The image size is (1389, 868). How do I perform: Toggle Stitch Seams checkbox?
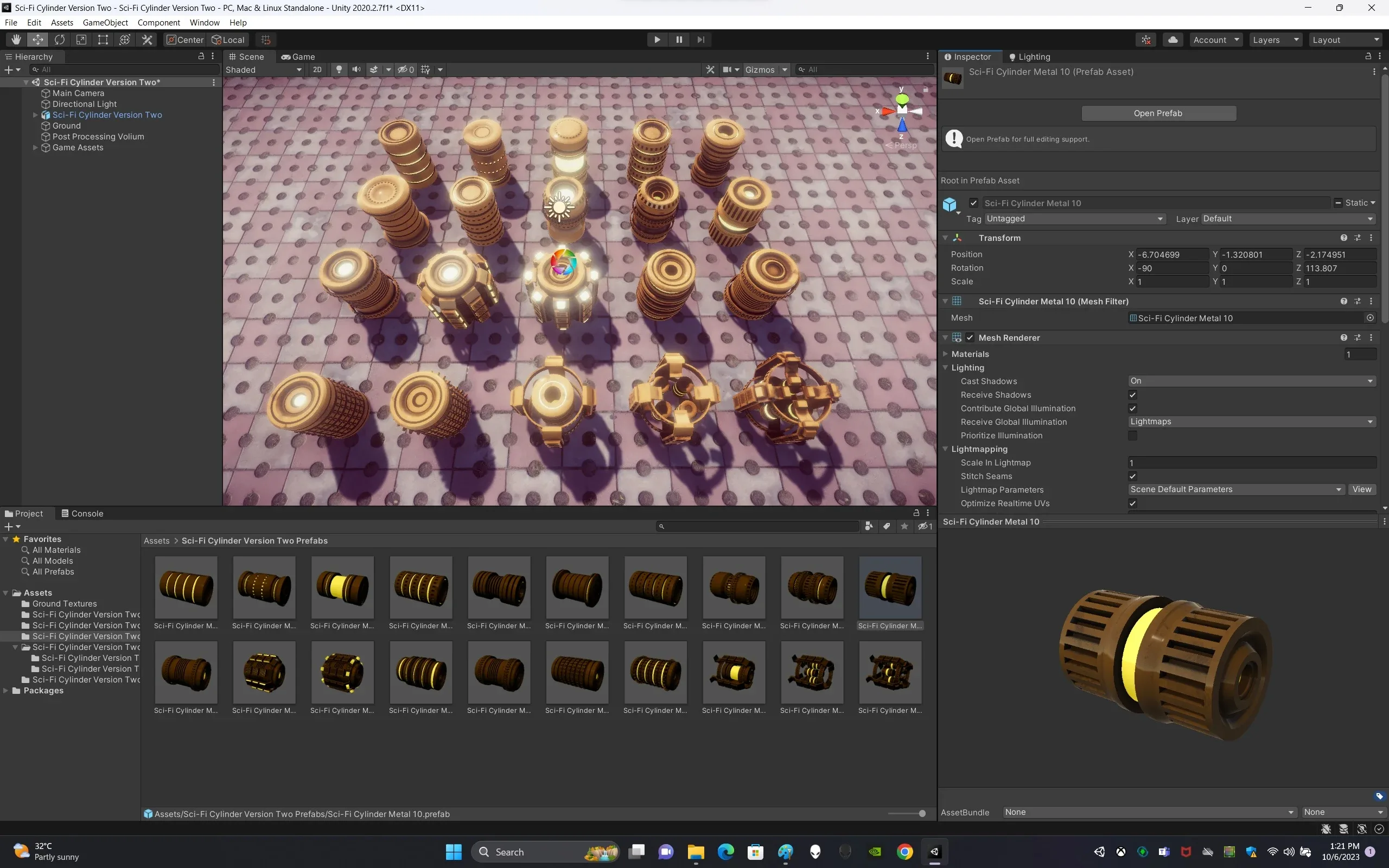point(1132,476)
